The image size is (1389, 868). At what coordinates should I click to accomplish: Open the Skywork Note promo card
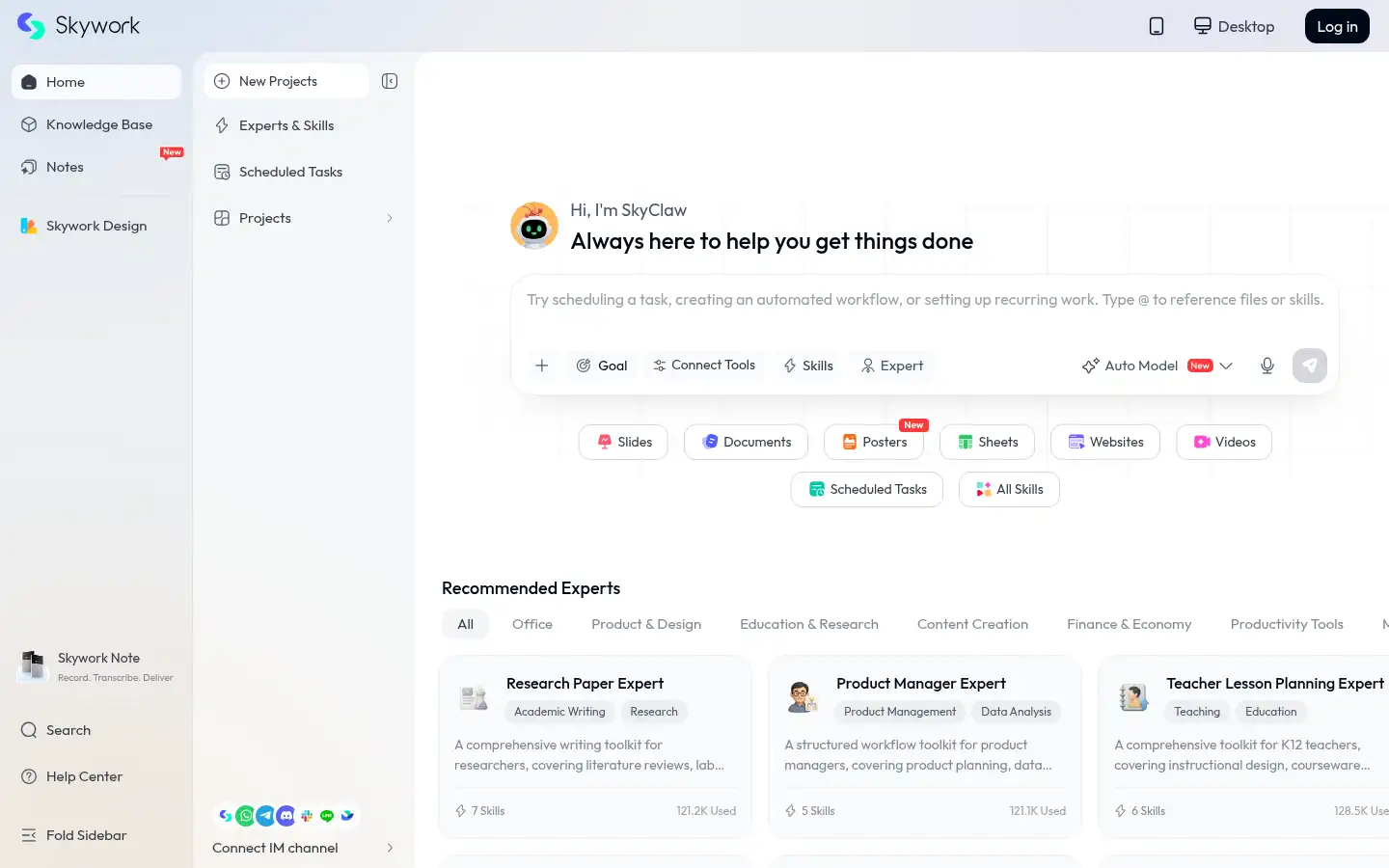click(x=96, y=666)
